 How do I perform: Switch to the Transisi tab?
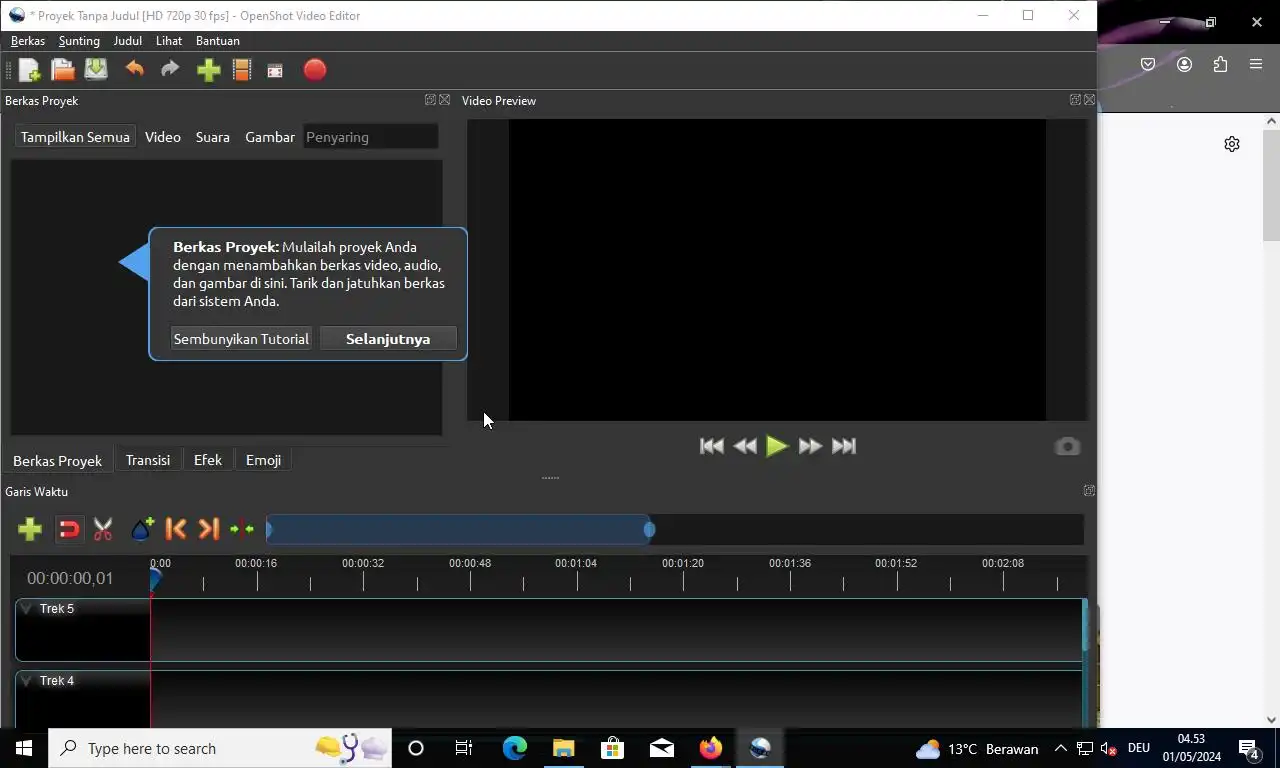pyautogui.click(x=148, y=460)
